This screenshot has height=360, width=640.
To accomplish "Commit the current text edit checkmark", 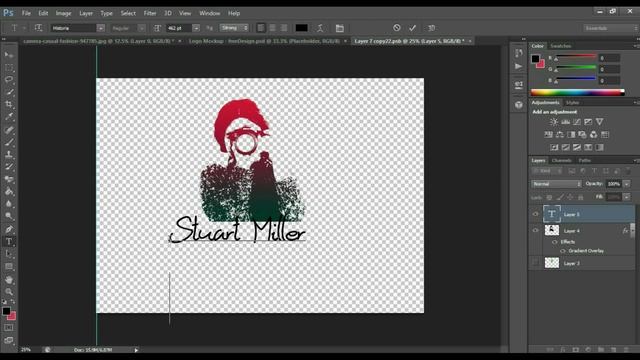I will point(412,28).
